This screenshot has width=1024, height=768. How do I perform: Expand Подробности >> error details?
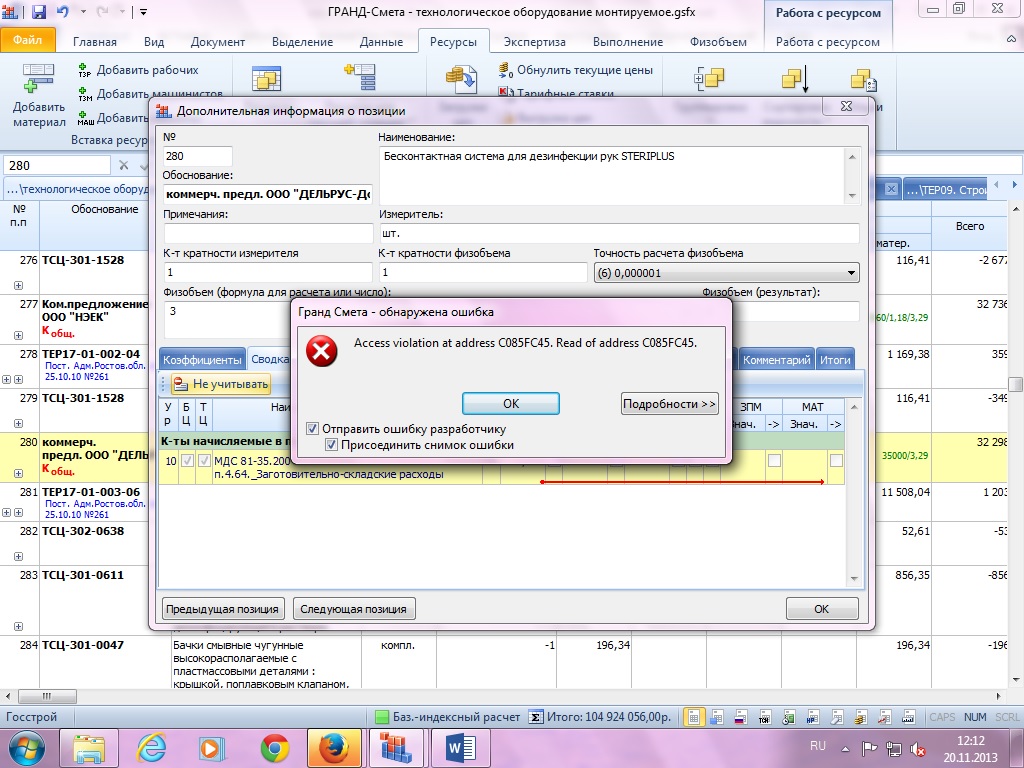point(669,404)
